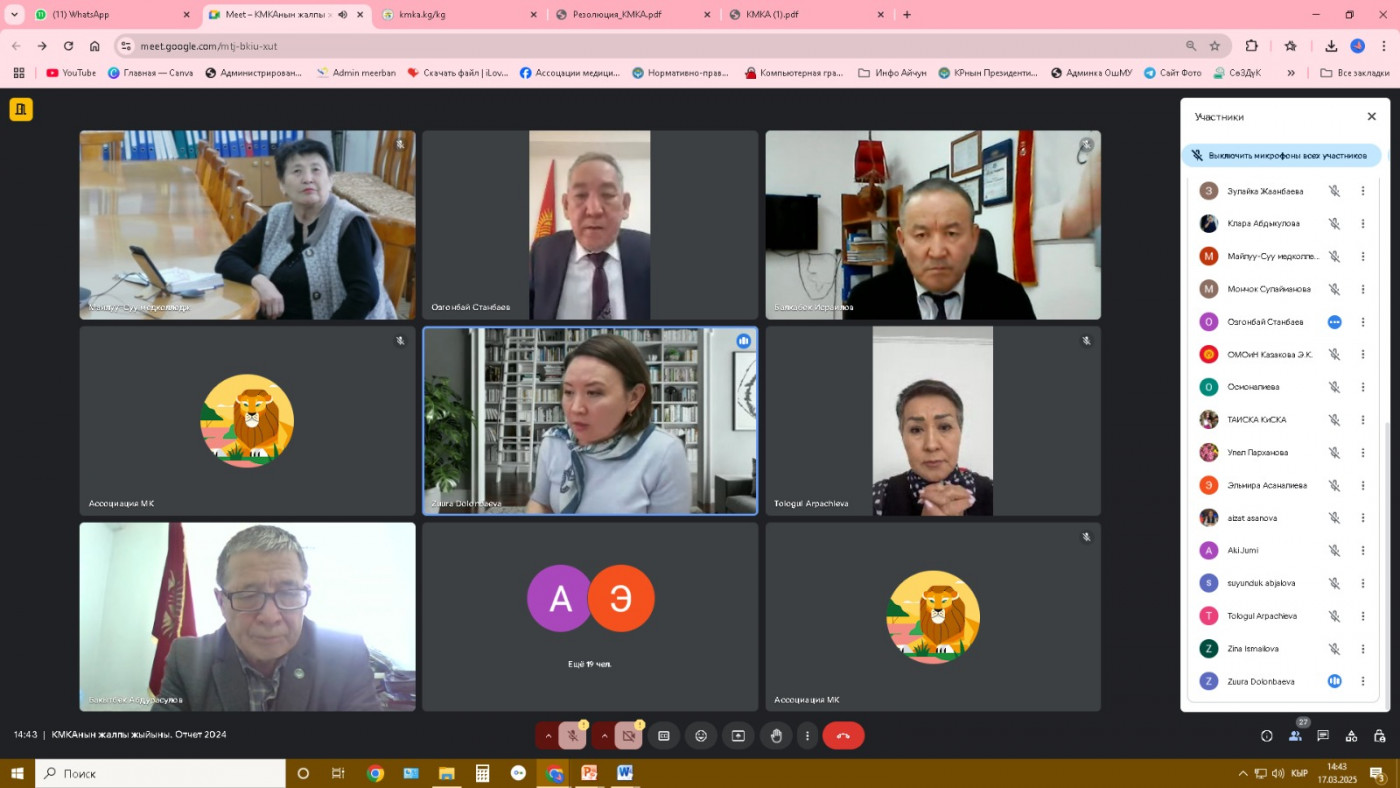This screenshot has width=1400, height=788.
Task: Mute all participants' microphones
Action: (x=1281, y=156)
